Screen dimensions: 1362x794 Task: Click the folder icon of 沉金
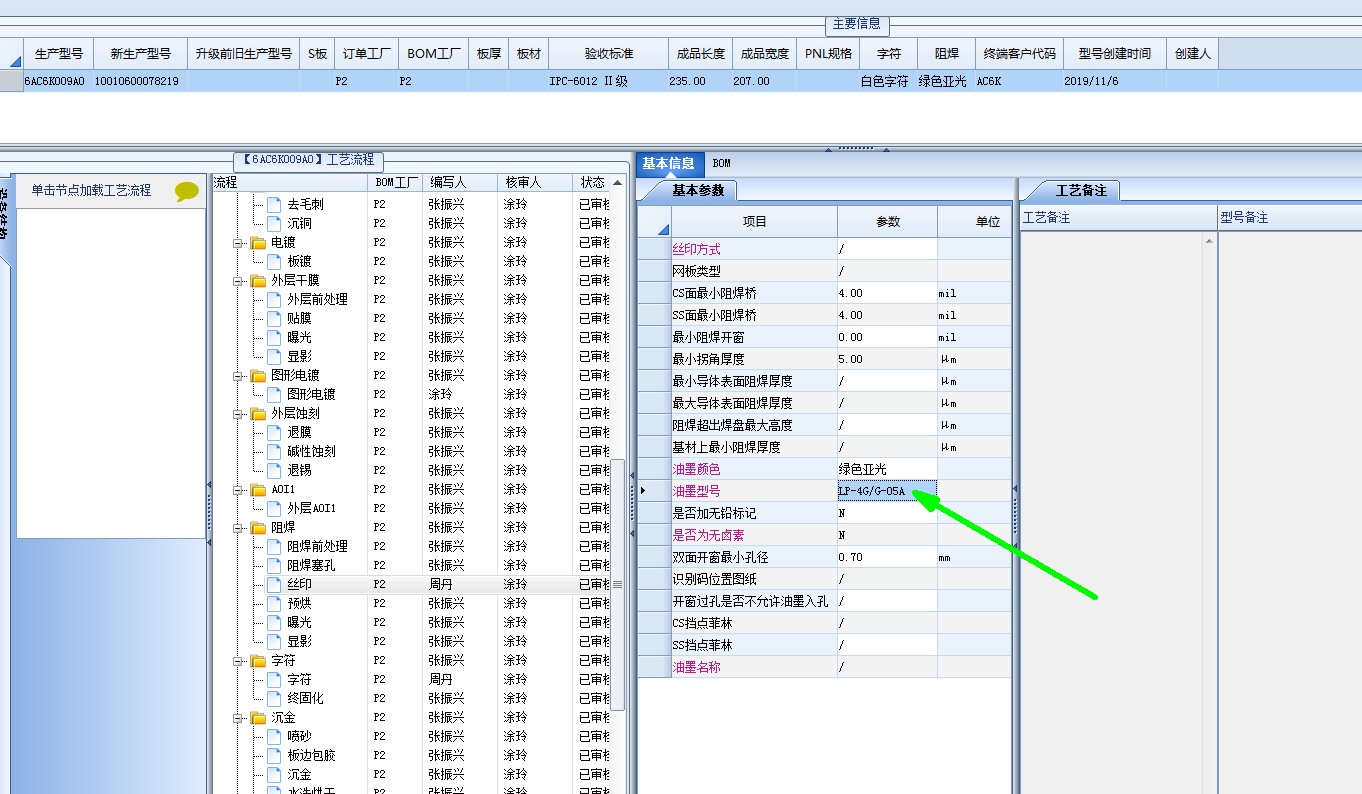[x=258, y=717]
